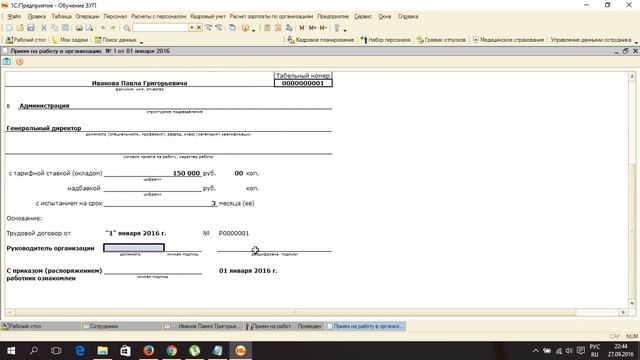This screenshot has width=640, height=360.
Task: Open Медицинское страхование panel
Action: [x=509, y=40]
